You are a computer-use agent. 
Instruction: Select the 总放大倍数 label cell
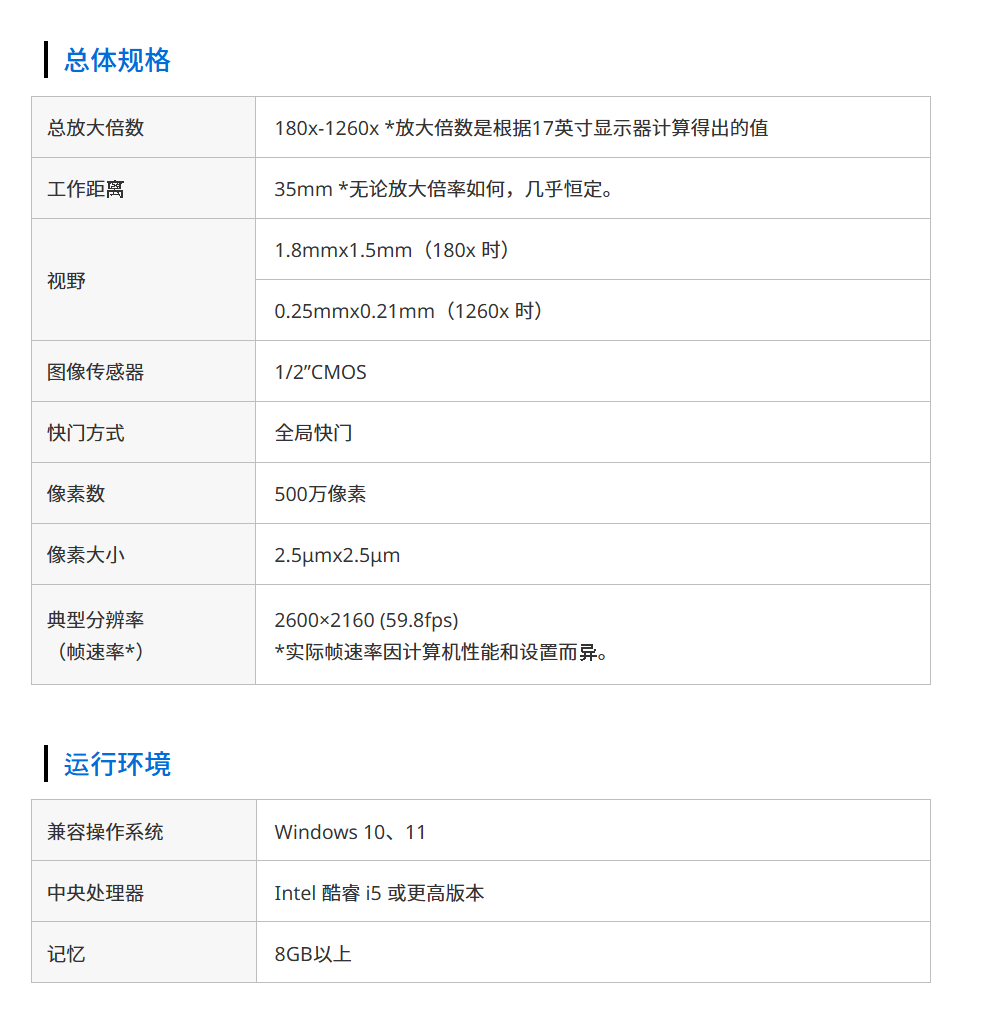click(x=143, y=127)
